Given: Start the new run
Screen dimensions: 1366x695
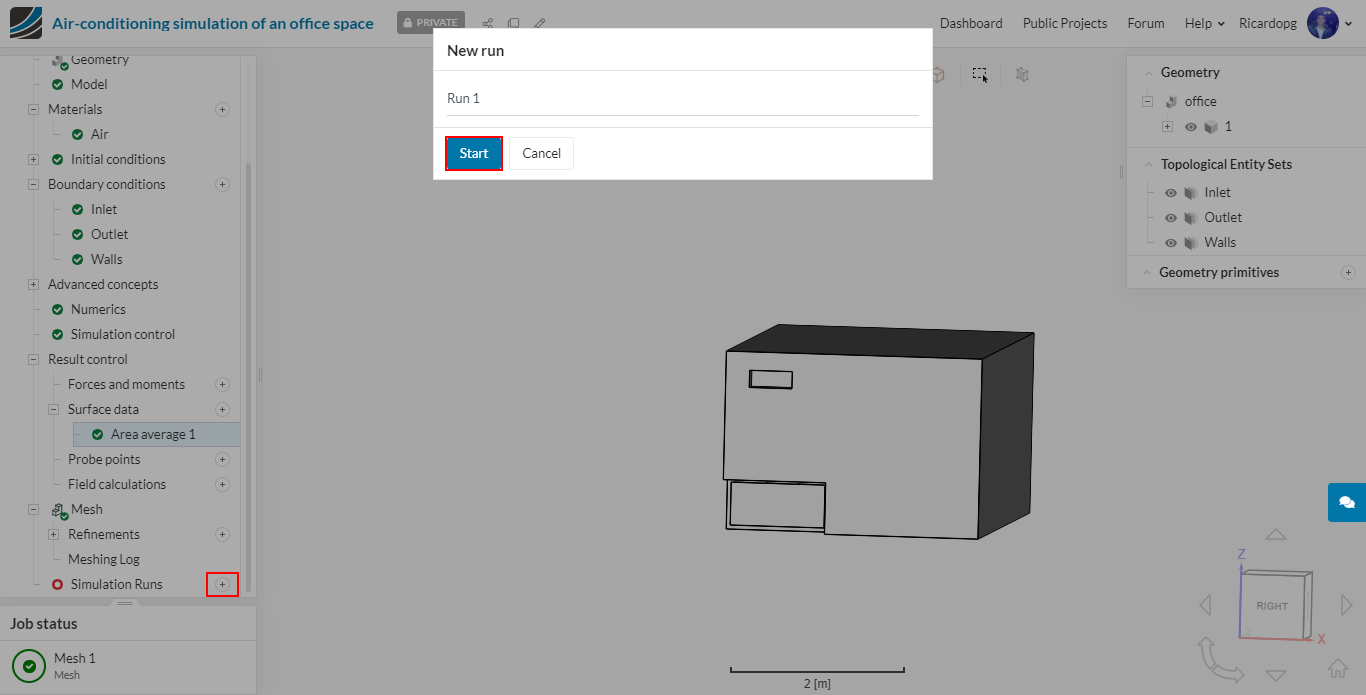Looking at the screenshot, I should (x=474, y=153).
